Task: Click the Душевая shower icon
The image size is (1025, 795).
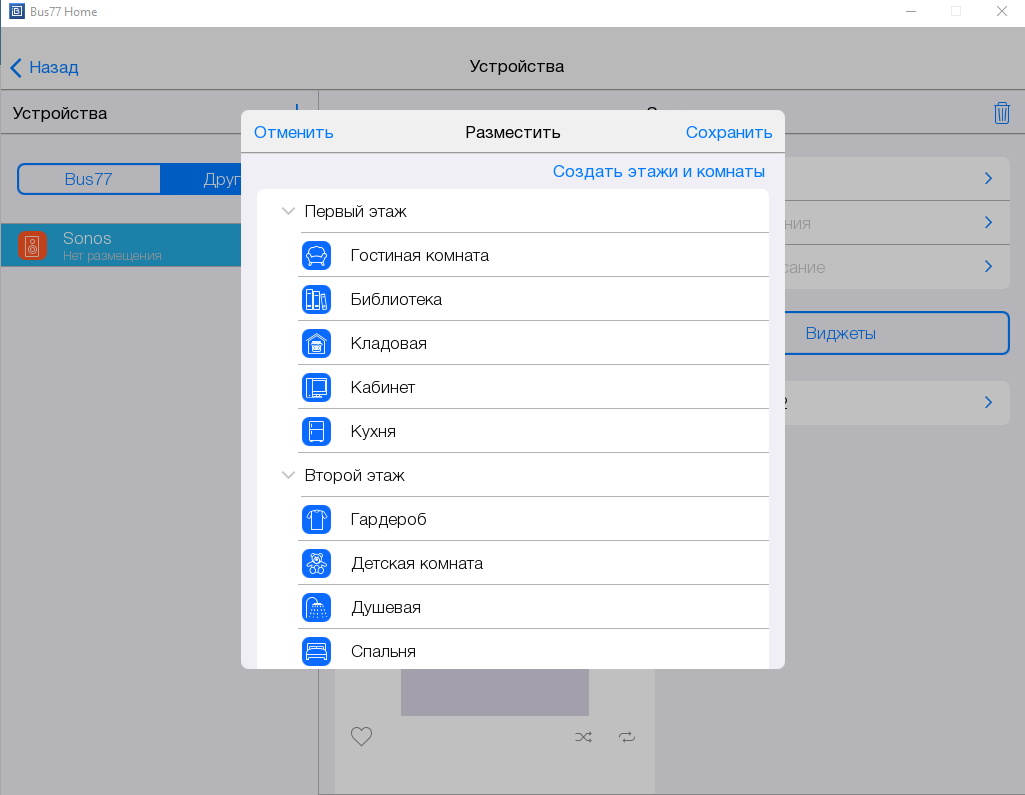Action: coord(316,607)
